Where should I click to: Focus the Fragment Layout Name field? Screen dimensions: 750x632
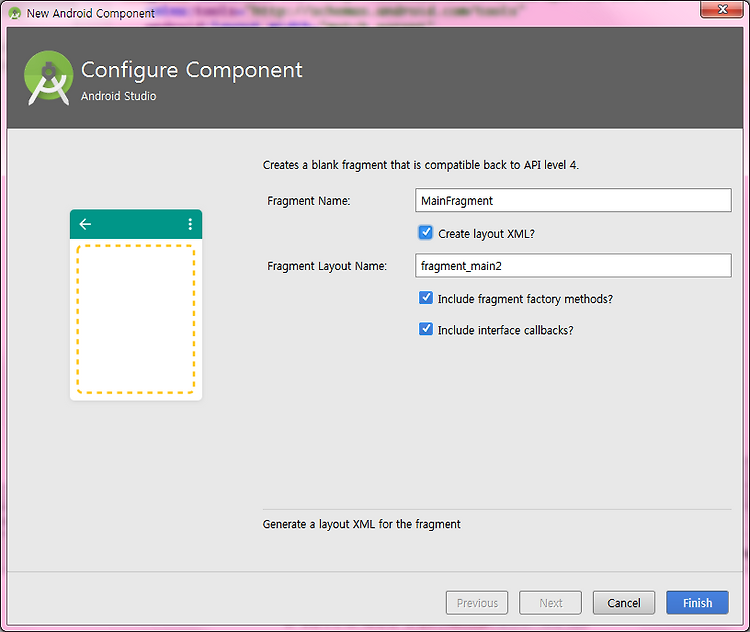[x=573, y=266]
